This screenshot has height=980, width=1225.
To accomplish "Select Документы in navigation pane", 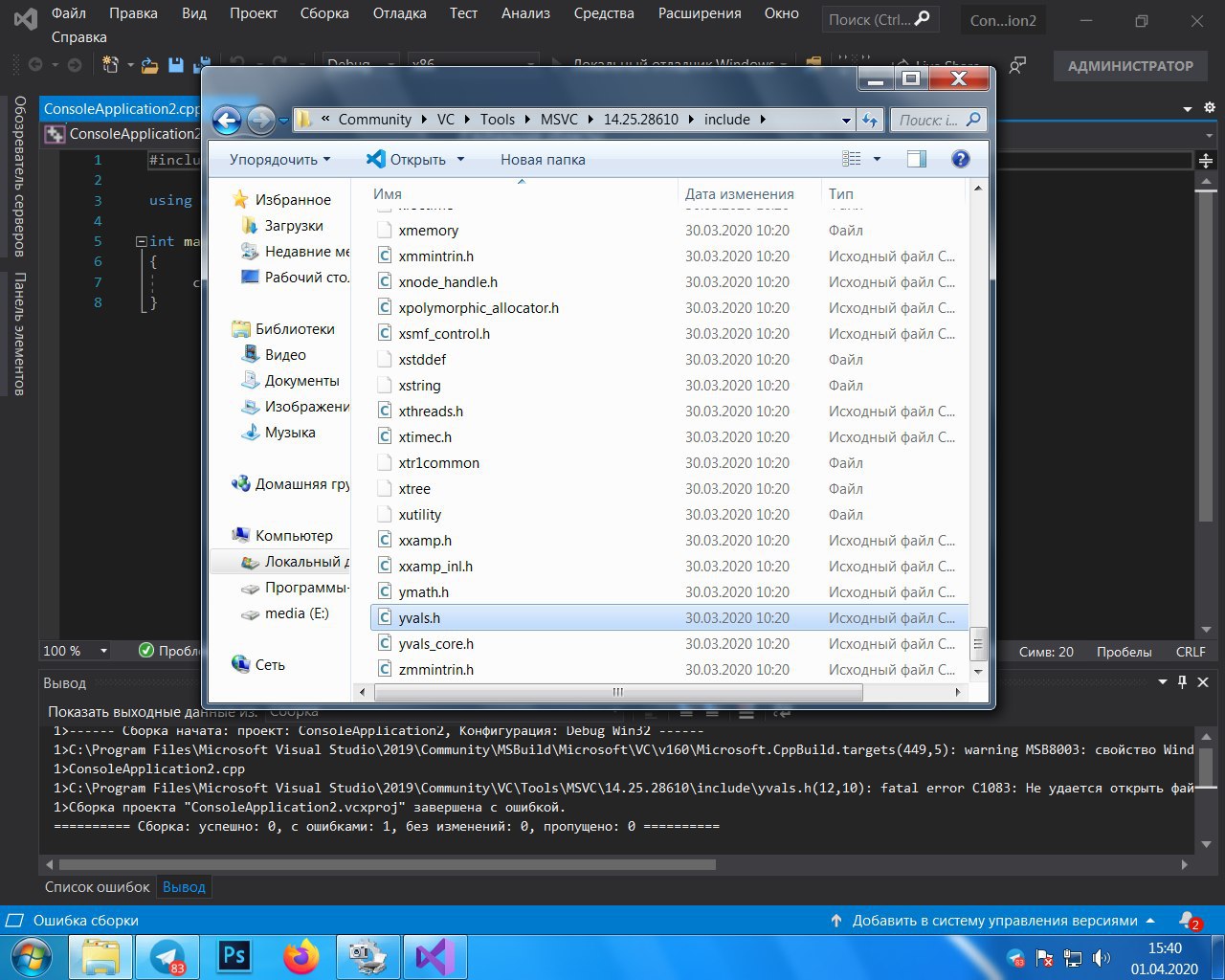I will [x=301, y=381].
